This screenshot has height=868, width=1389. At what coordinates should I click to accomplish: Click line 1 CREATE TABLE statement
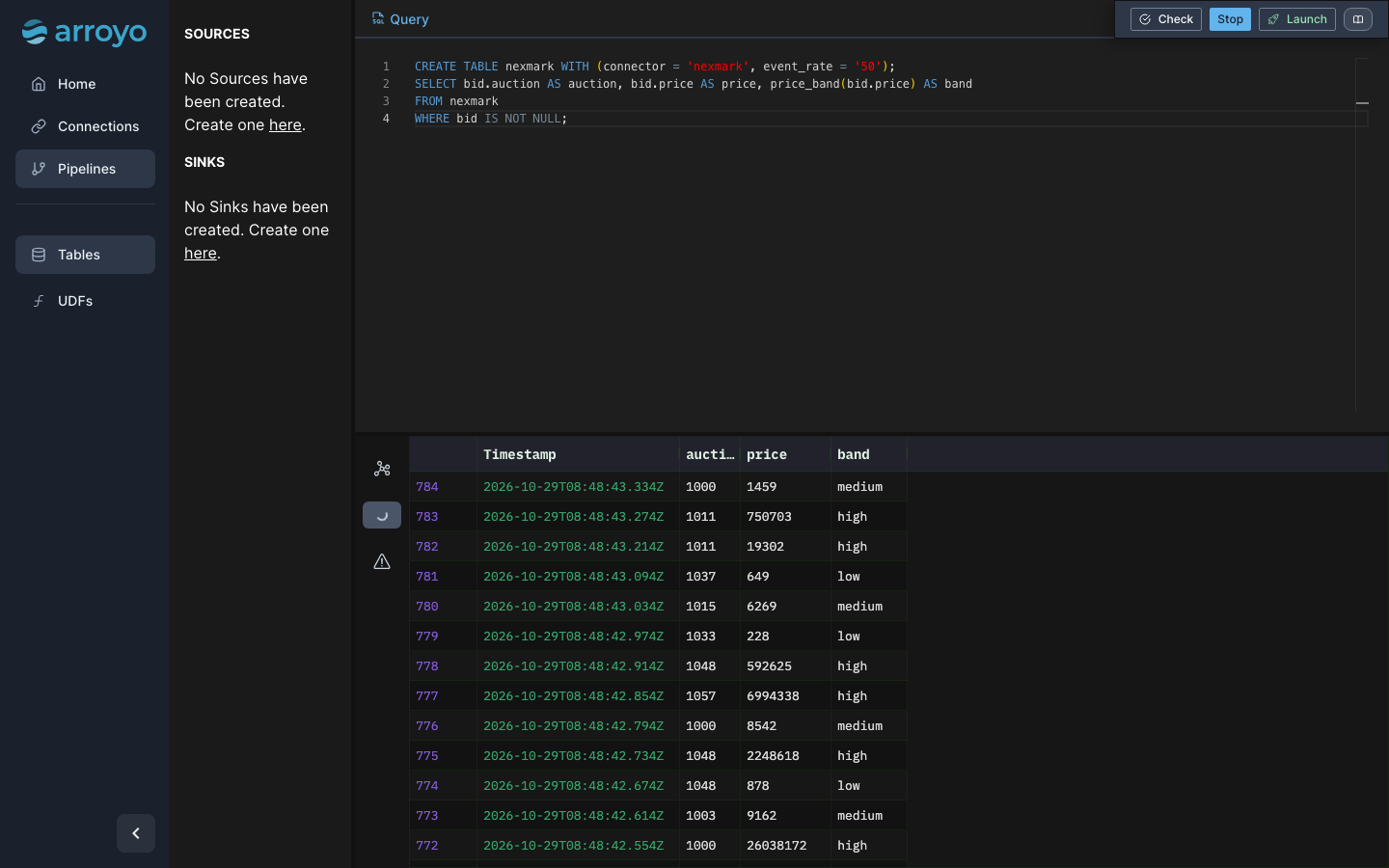[655, 67]
